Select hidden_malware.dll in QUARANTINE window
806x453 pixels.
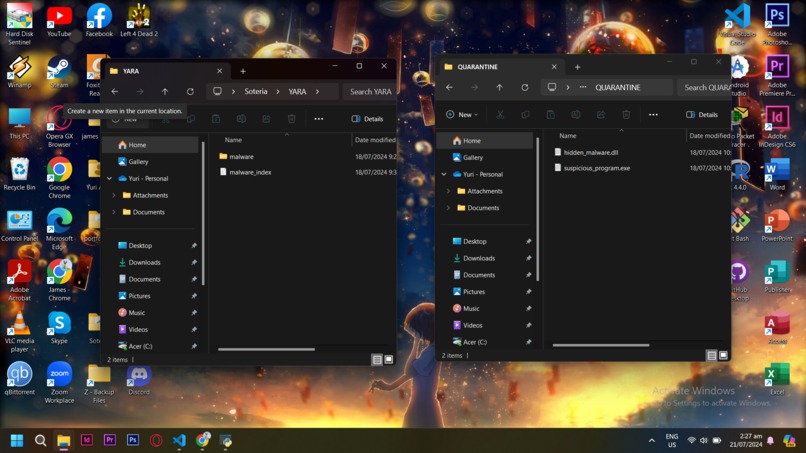[x=591, y=153]
